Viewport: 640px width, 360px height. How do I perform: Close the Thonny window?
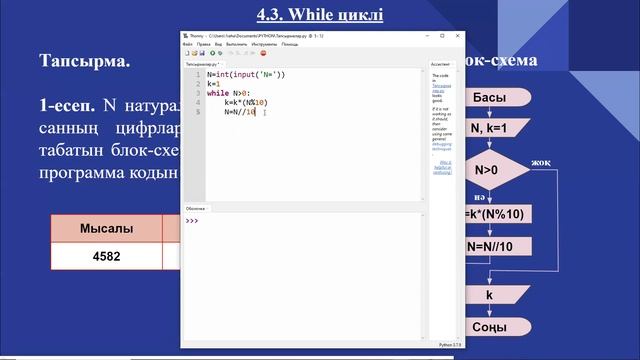coord(458,36)
